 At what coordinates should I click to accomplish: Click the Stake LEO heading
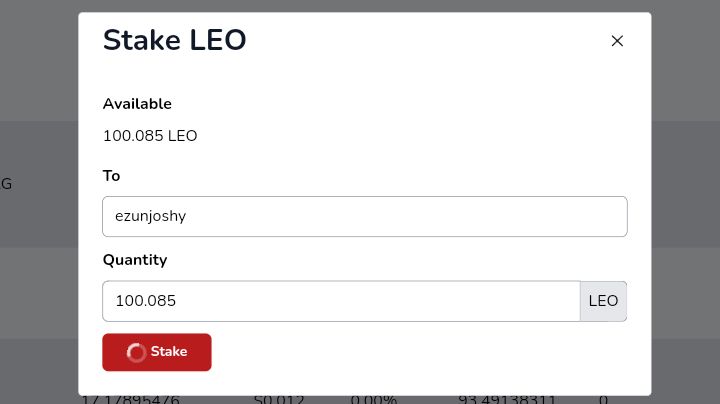click(174, 40)
